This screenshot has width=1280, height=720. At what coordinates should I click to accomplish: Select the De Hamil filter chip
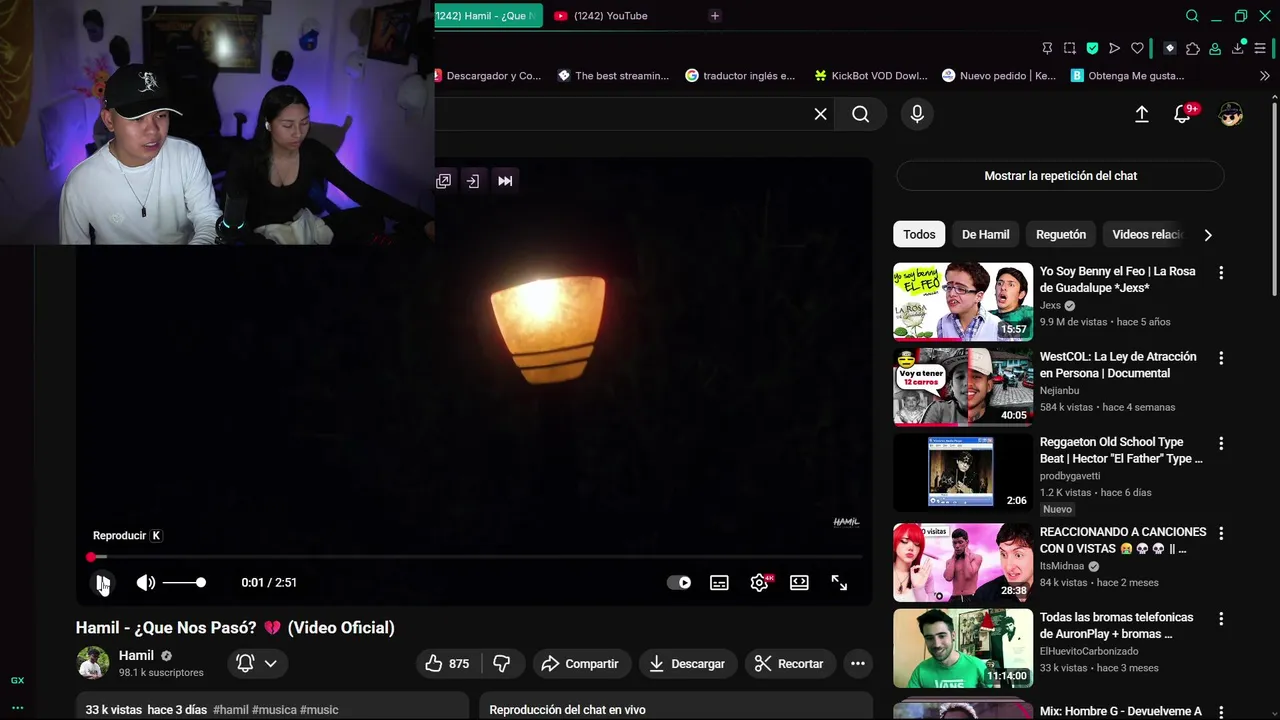click(x=985, y=235)
